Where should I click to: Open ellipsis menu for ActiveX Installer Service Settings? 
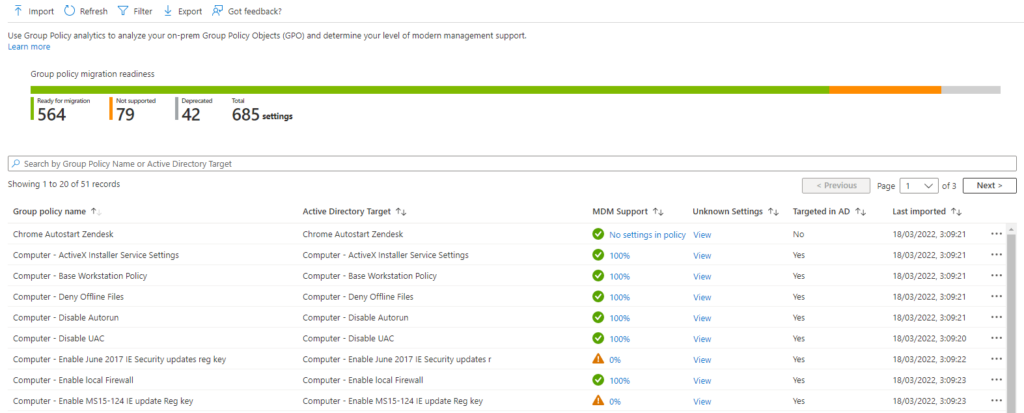point(996,254)
